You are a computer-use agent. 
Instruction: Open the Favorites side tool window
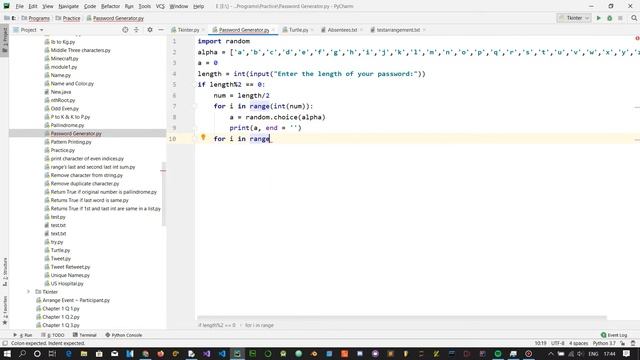[x=4, y=310]
